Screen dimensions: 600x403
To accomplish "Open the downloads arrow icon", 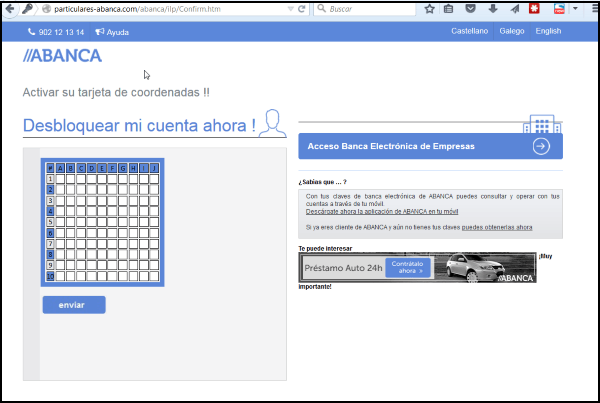I will click(x=493, y=8).
